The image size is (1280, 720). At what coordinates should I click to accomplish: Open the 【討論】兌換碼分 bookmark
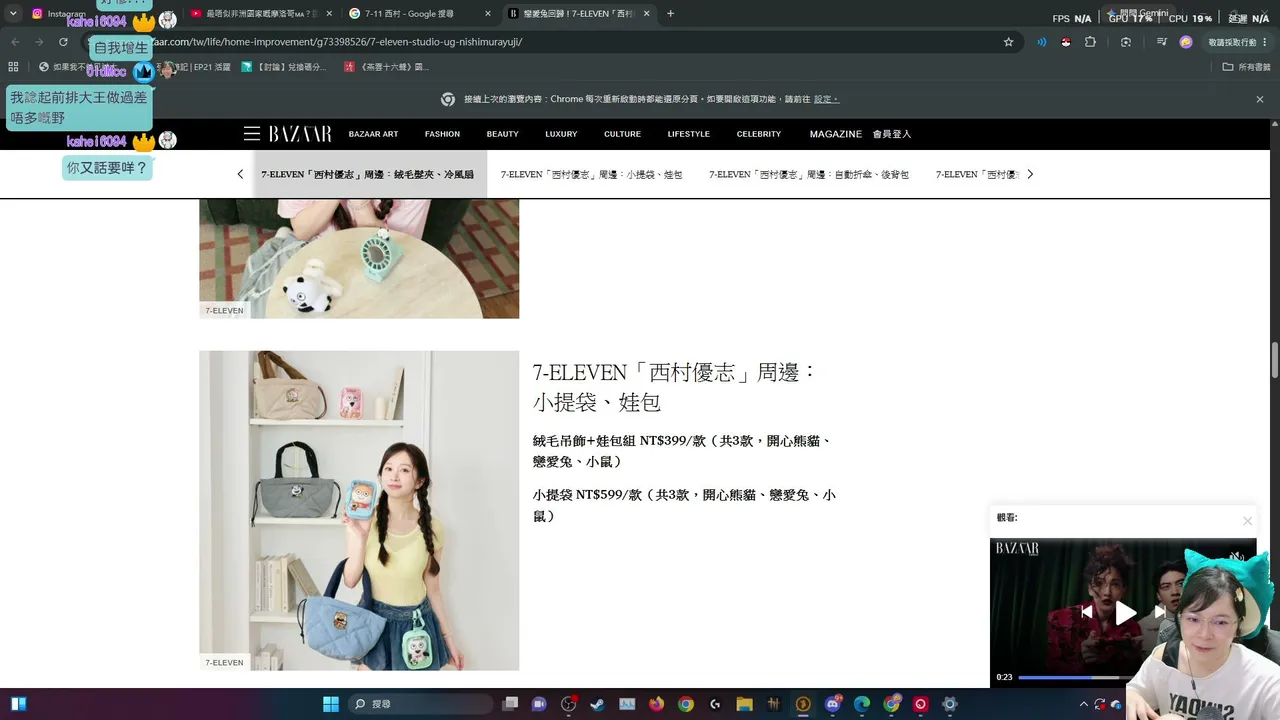[x=284, y=67]
